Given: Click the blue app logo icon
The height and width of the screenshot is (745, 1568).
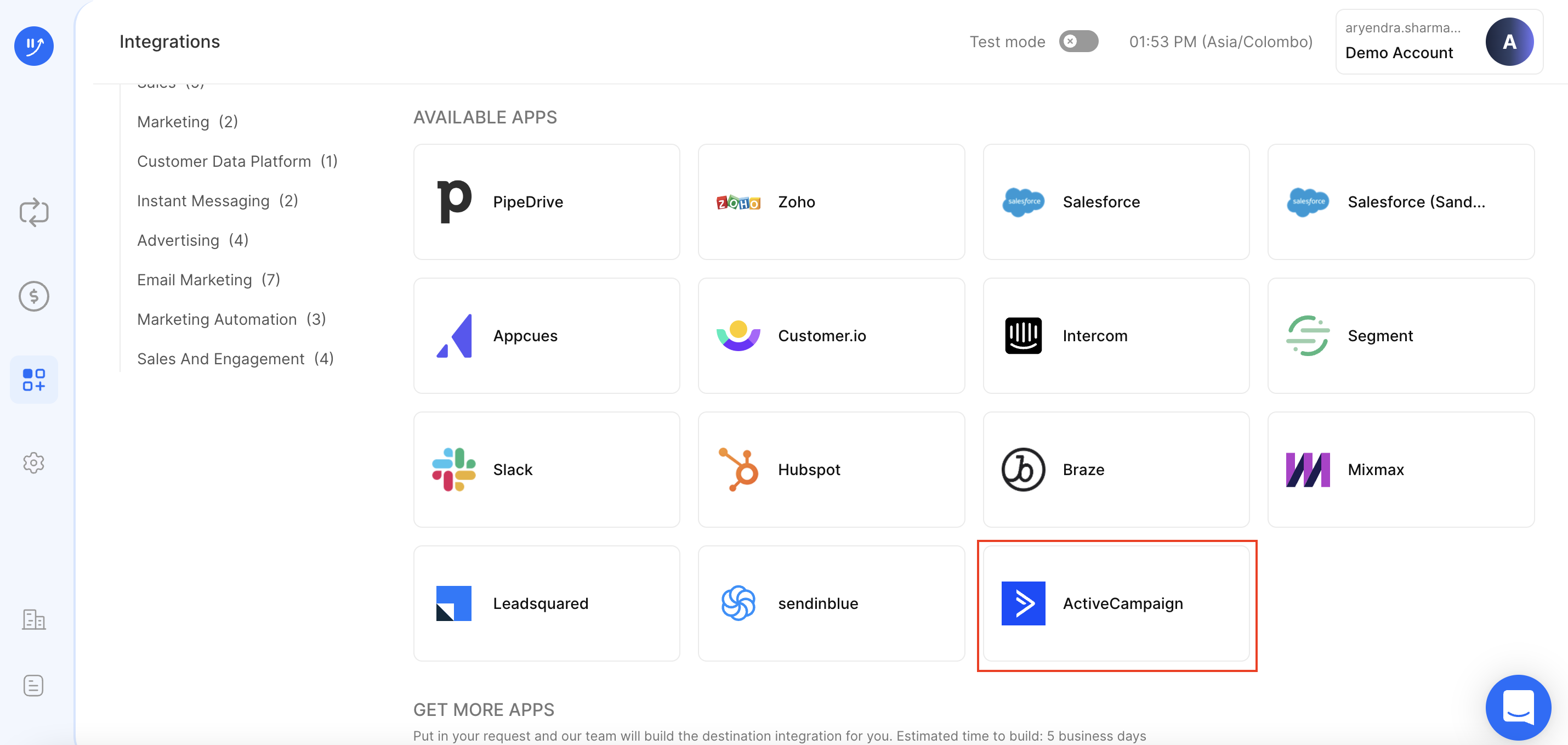Looking at the screenshot, I should point(33,46).
